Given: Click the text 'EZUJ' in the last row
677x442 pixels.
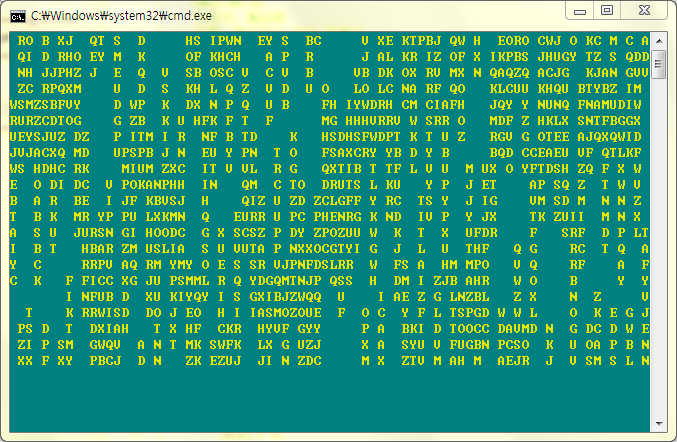Looking at the screenshot, I should tap(225, 361).
